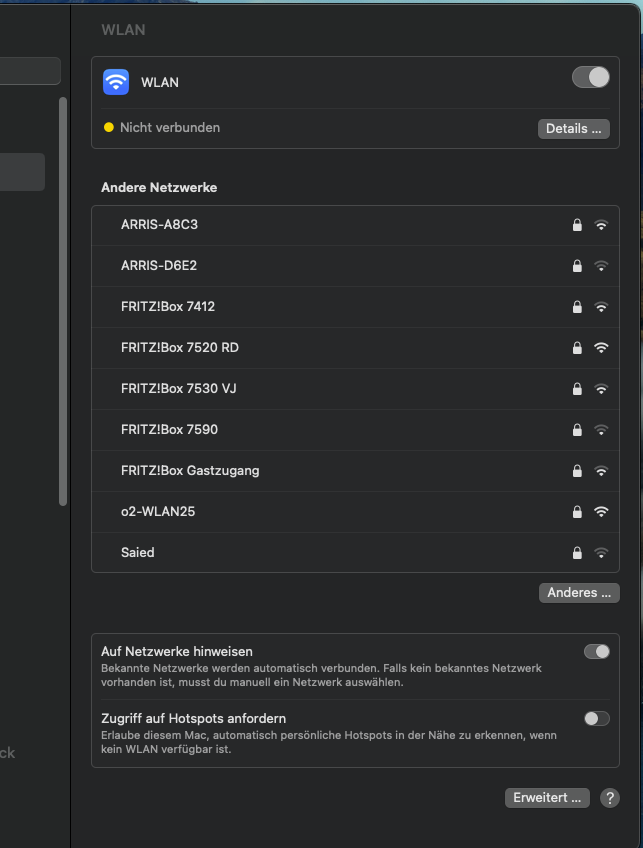Screen dimensions: 643x848
Task: Open the Details… button
Action: [573, 129]
